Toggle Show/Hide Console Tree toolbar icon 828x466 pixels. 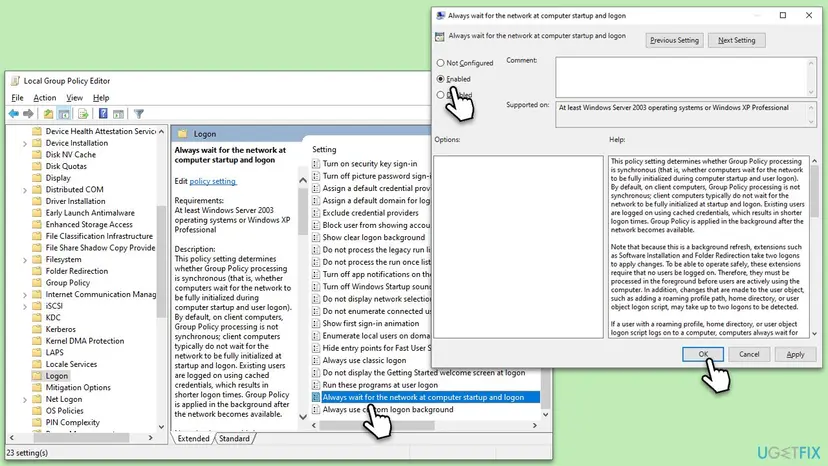click(64, 114)
